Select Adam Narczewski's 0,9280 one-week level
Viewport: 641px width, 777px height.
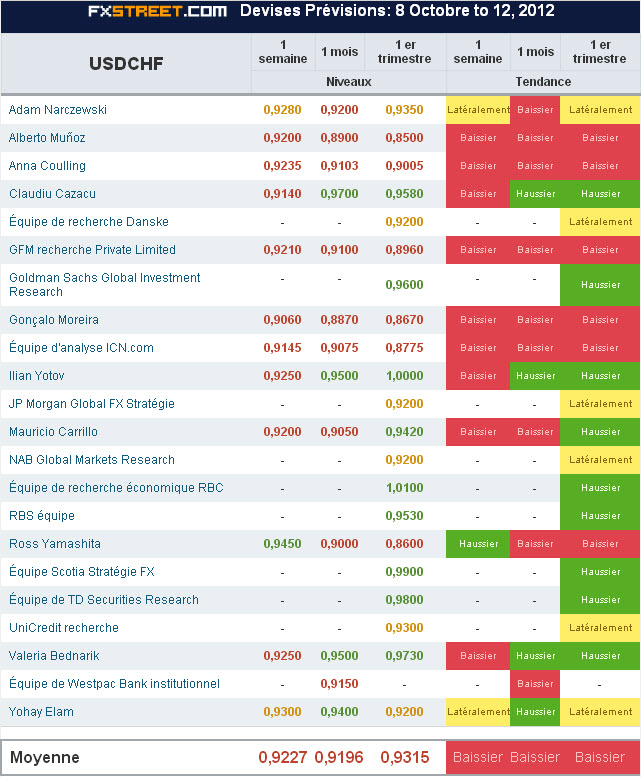(x=282, y=110)
